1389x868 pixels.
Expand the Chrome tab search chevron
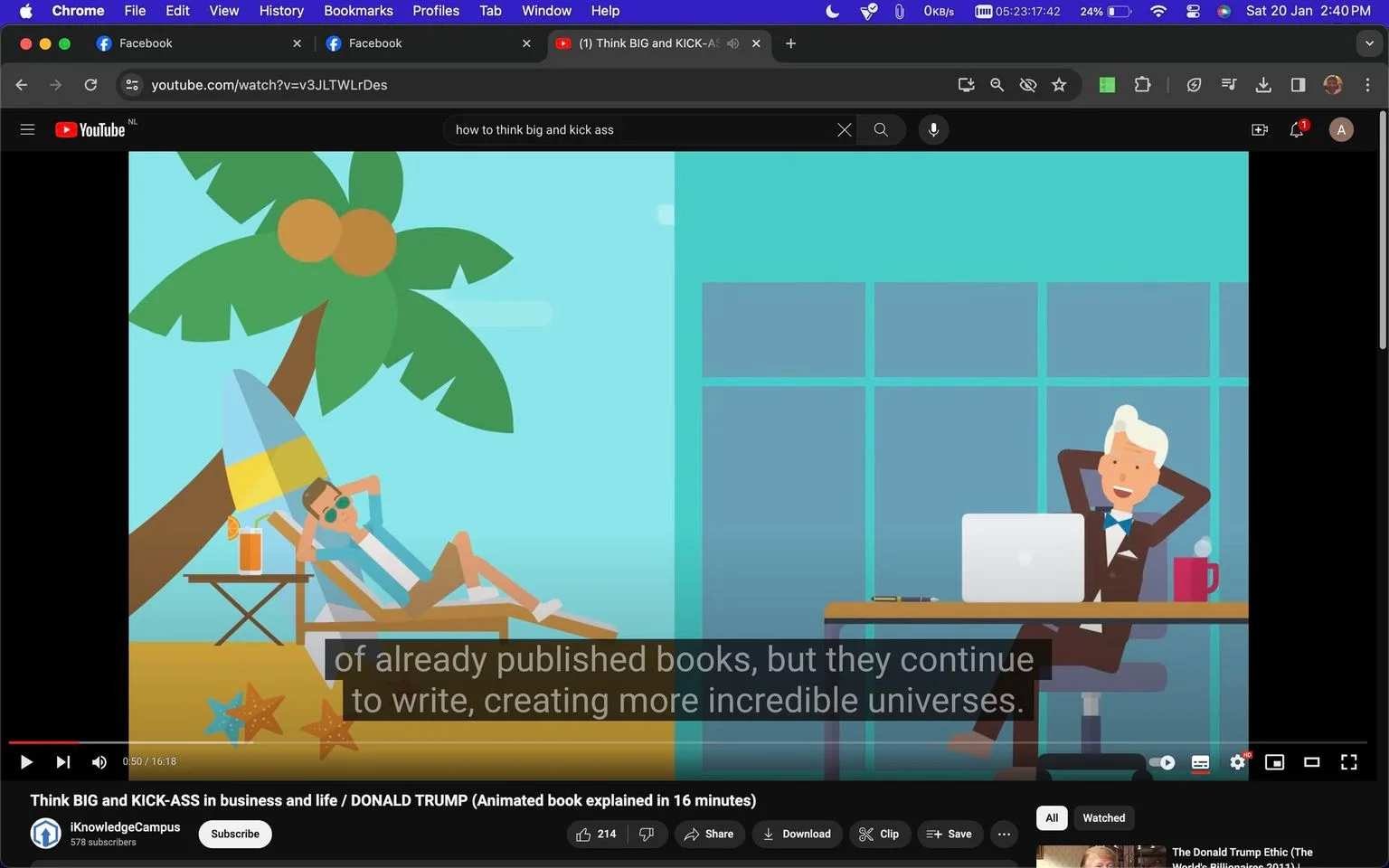(1369, 43)
